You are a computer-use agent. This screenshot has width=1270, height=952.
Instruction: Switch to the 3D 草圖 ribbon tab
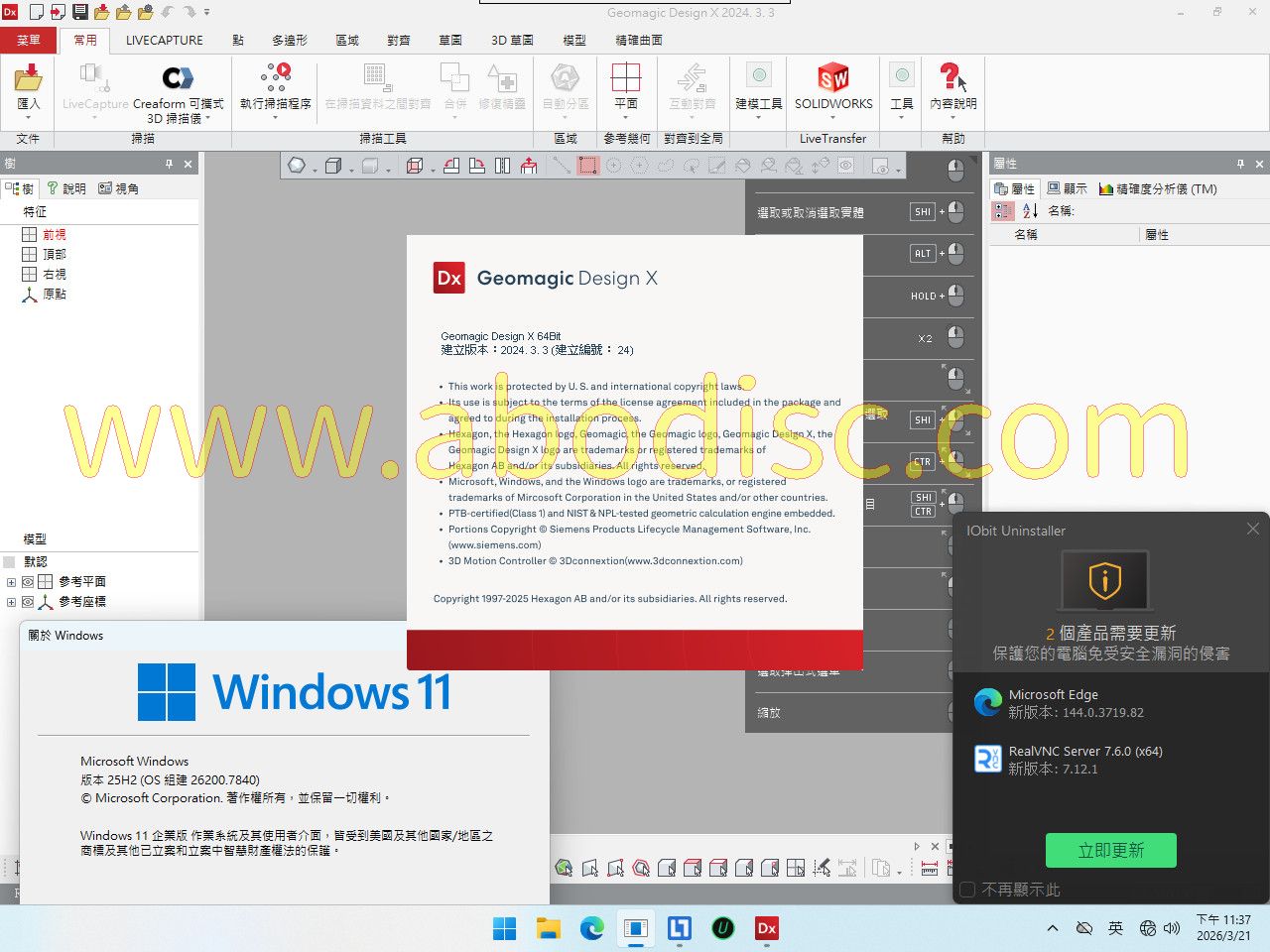click(x=512, y=40)
